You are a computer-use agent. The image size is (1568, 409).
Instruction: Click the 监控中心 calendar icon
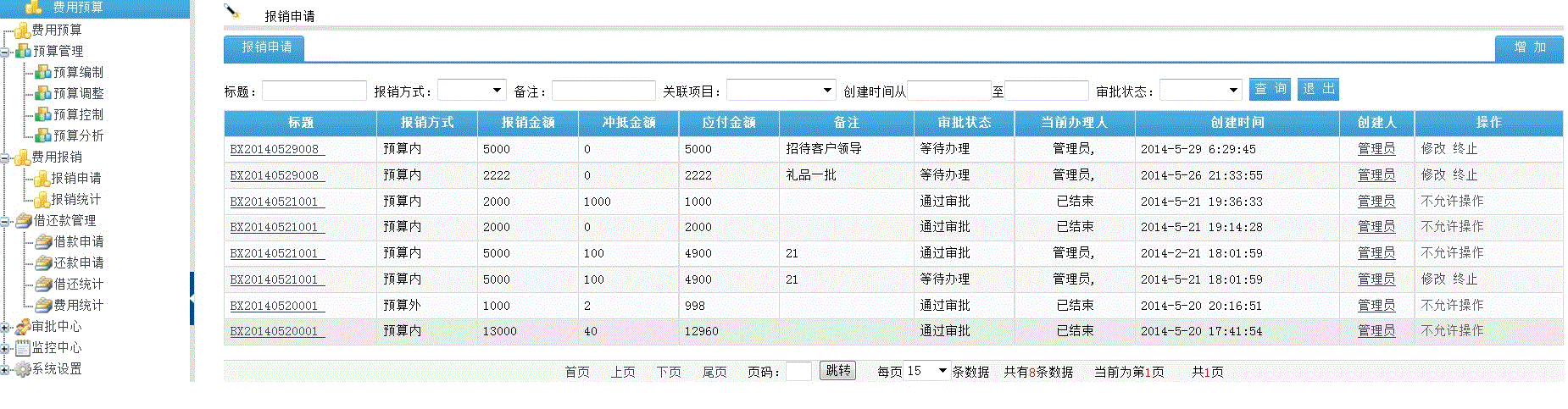tap(23, 348)
